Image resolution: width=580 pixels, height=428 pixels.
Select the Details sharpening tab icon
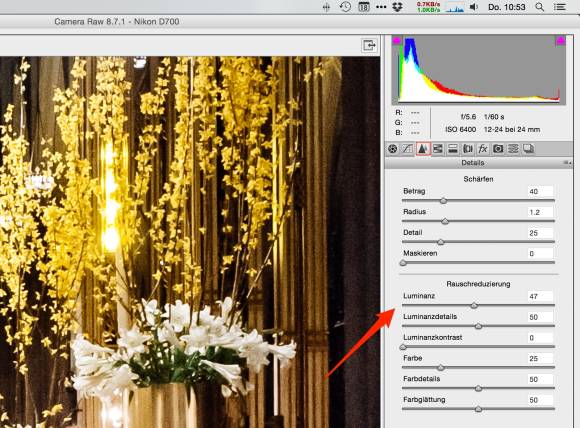click(x=423, y=149)
